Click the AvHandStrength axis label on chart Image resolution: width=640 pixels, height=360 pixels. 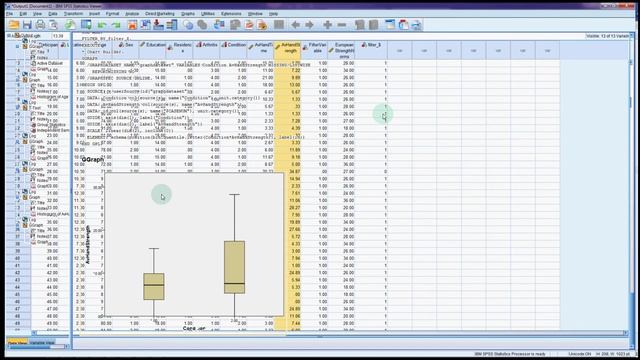[x=87, y=245]
